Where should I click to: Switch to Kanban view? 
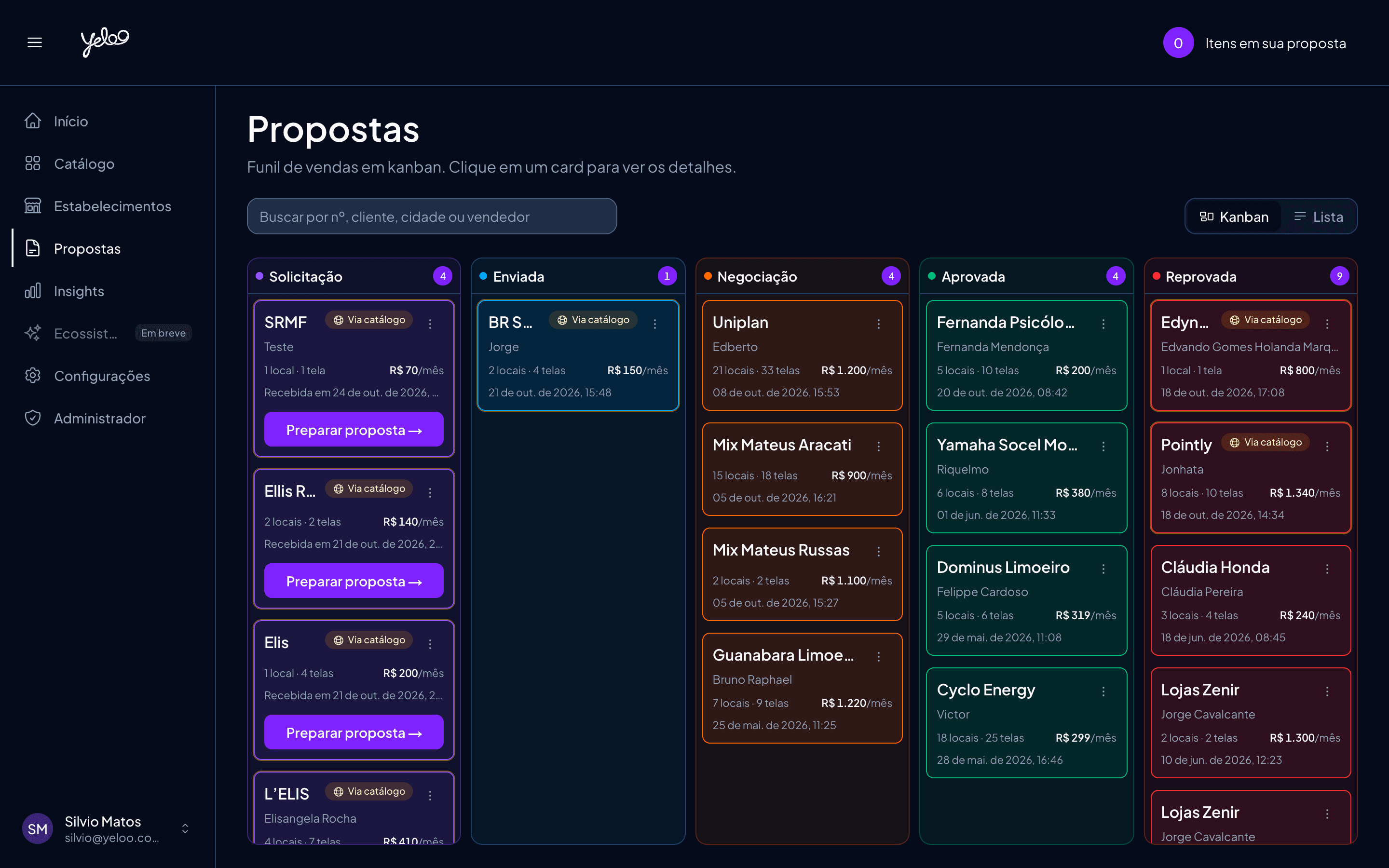pyautogui.click(x=1234, y=217)
